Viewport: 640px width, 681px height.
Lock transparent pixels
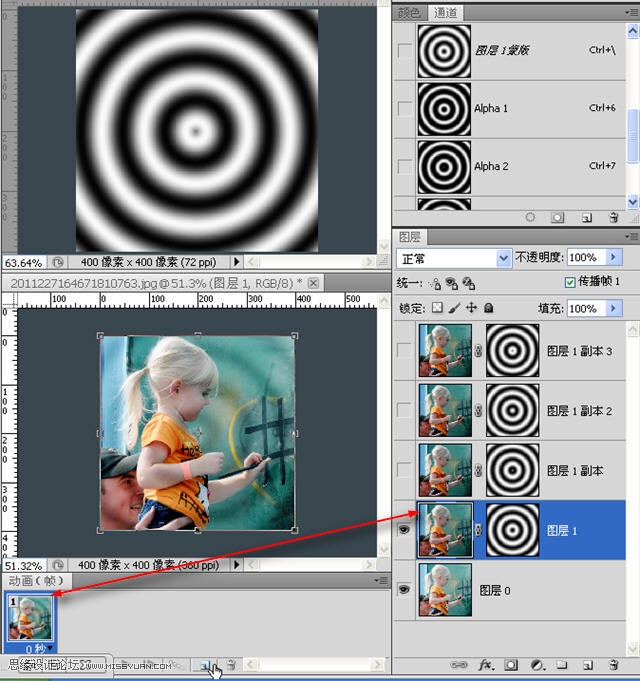[x=437, y=308]
